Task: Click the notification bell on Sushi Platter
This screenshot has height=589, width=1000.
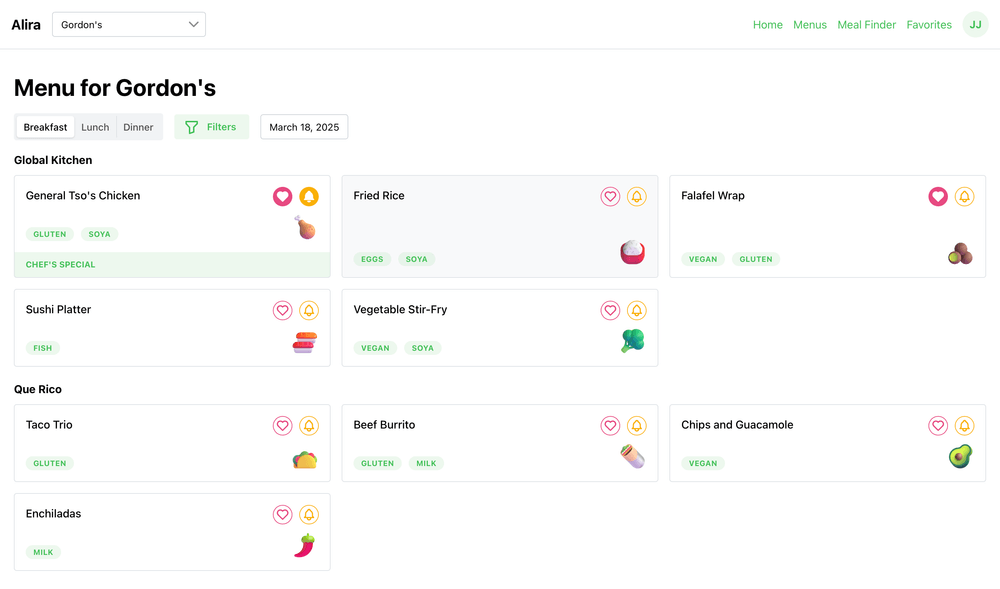Action: coord(309,310)
